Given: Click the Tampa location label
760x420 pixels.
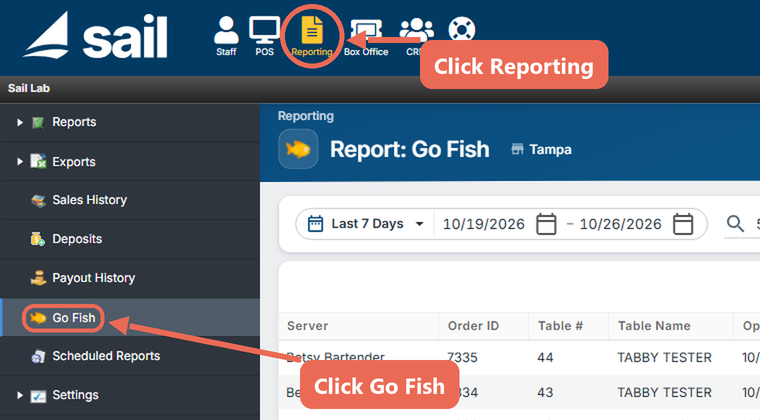Looking at the screenshot, I should [x=550, y=149].
